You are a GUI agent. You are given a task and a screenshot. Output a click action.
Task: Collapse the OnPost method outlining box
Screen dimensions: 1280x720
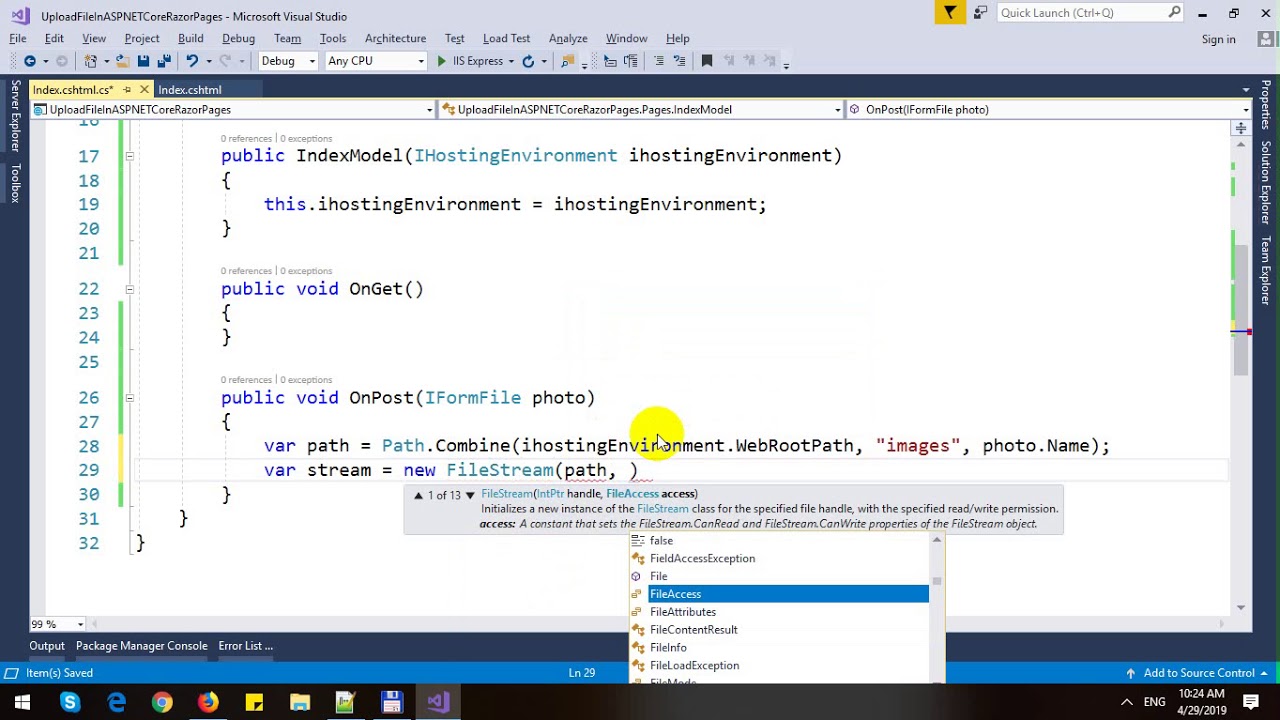(x=129, y=398)
